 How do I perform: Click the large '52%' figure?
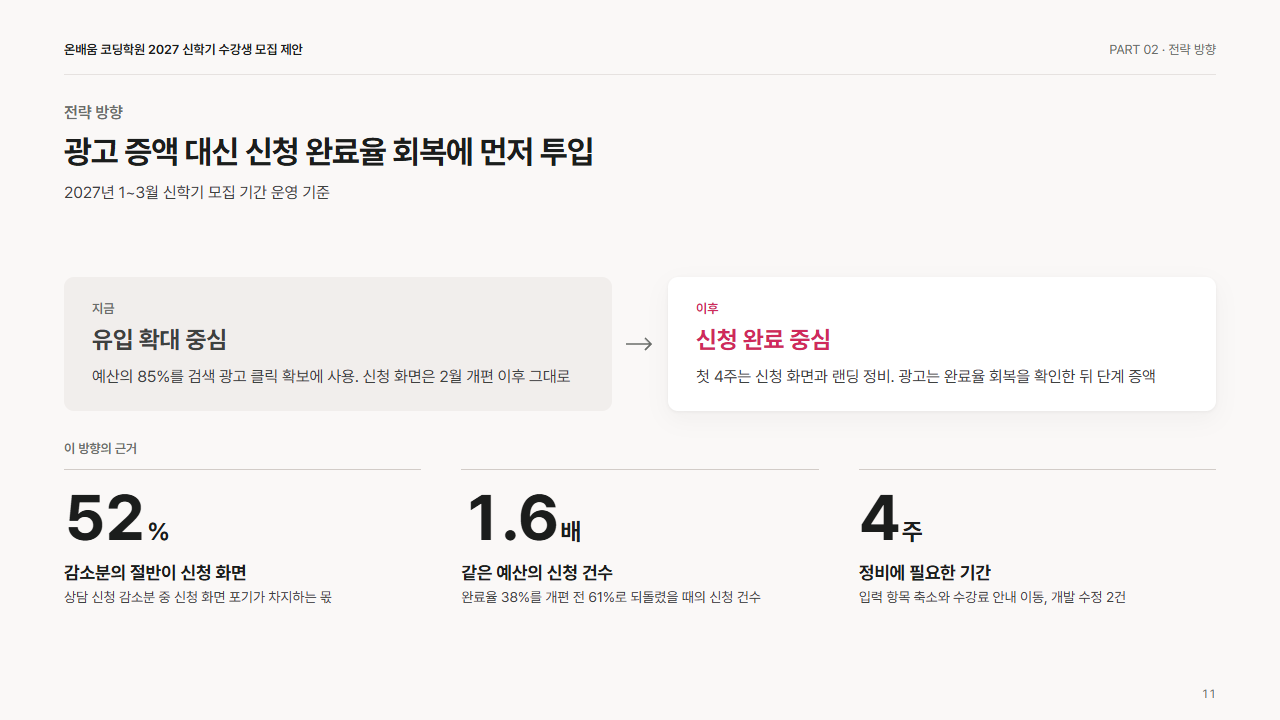coord(117,518)
